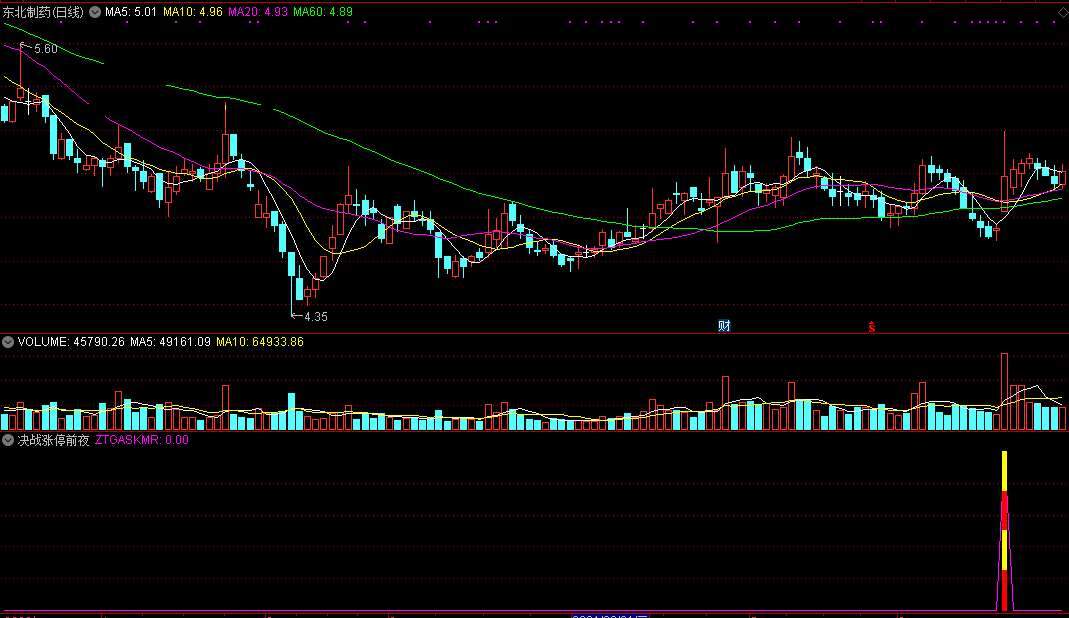Image resolution: width=1069 pixels, height=618 pixels.
Task: Click the 5.60 high price annotation
Action: point(45,48)
